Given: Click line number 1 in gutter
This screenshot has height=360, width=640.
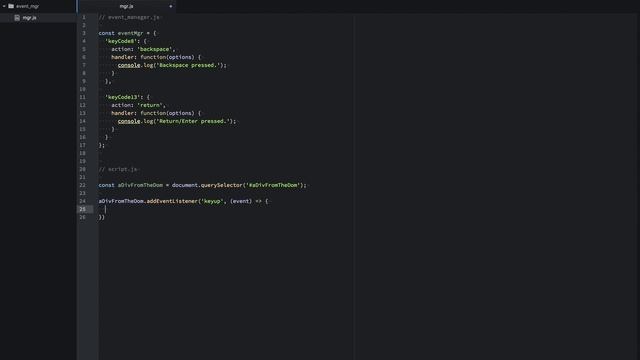Looking at the screenshot, I should point(84,17).
